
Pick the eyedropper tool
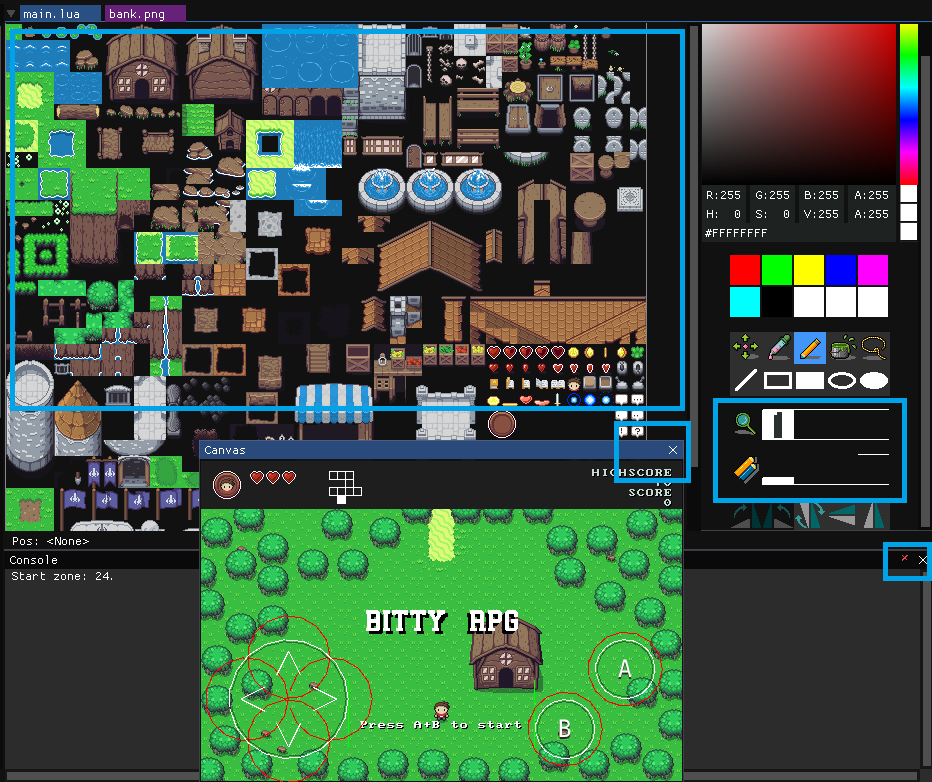click(x=778, y=347)
